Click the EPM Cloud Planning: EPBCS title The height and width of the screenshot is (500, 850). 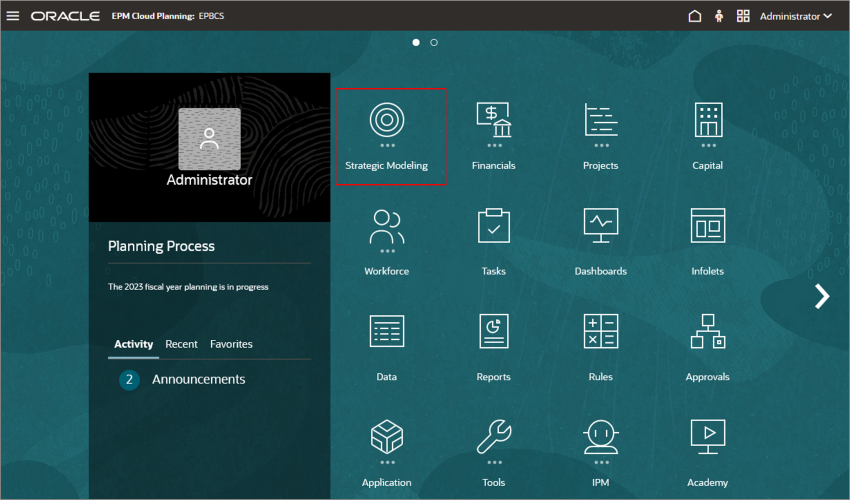click(x=168, y=16)
